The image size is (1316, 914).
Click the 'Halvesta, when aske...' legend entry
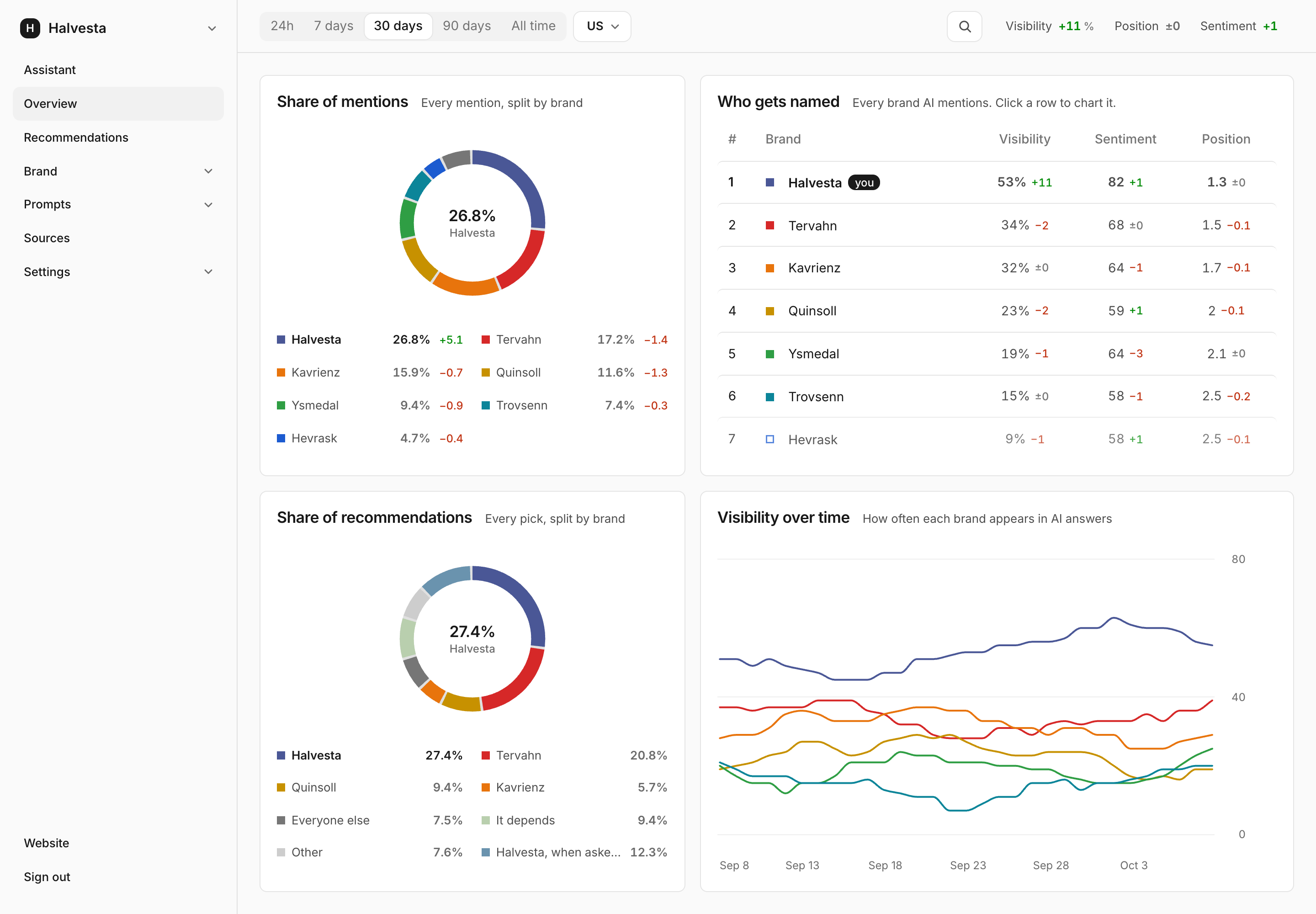574,852
